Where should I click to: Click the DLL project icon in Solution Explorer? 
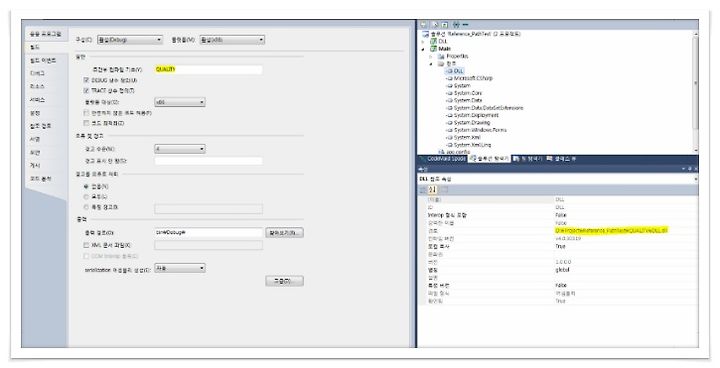click(433, 41)
